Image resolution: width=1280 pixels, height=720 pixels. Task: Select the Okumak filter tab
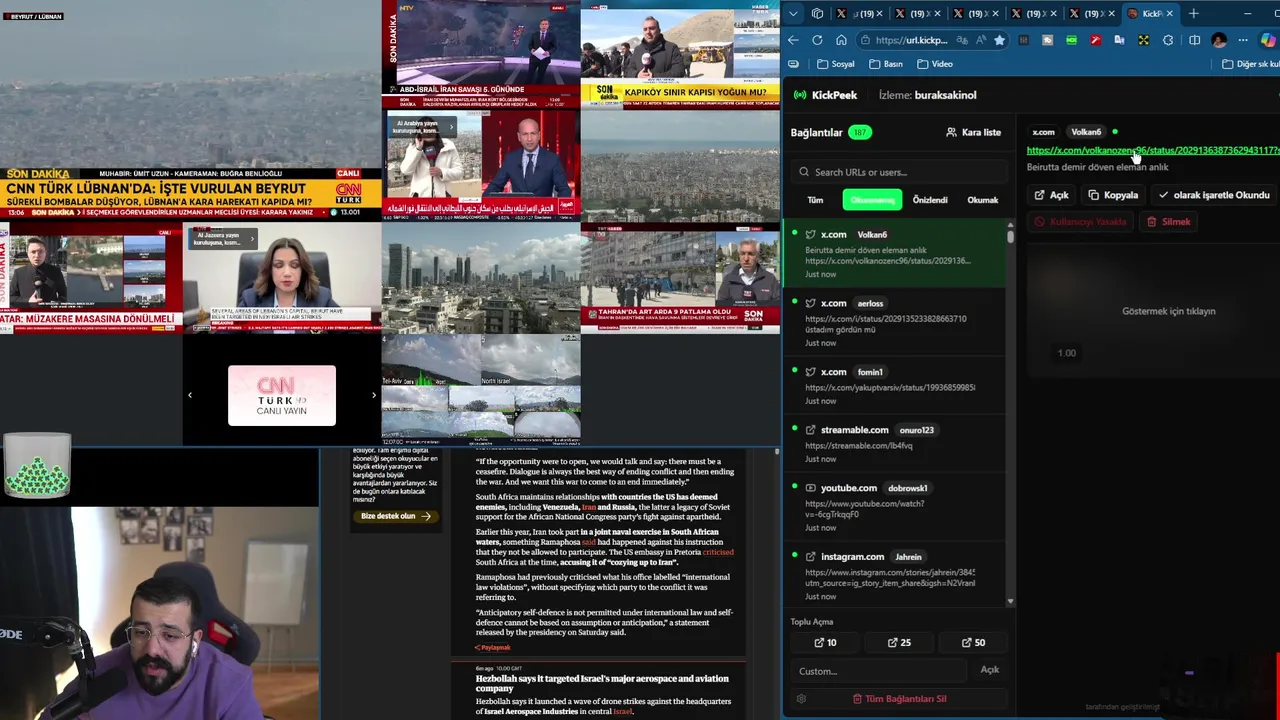(982, 200)
